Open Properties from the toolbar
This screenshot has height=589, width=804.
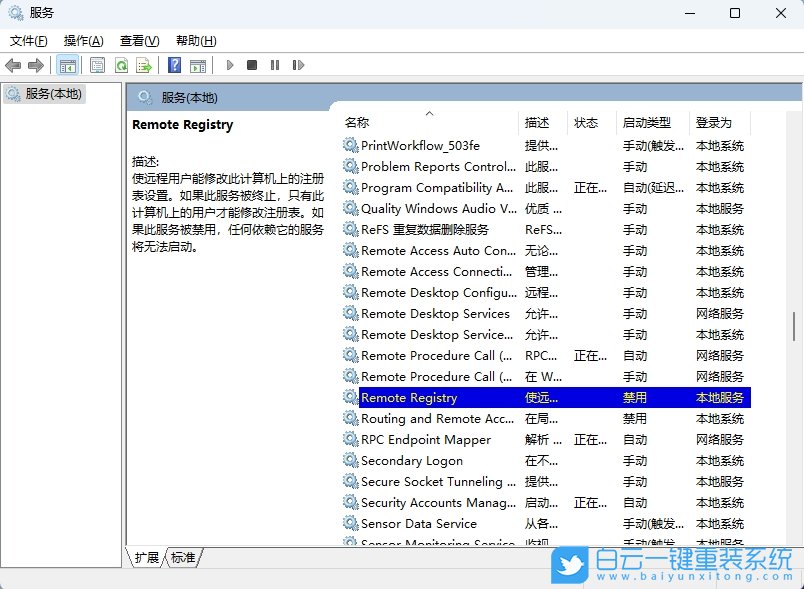[x=97, y=65]
